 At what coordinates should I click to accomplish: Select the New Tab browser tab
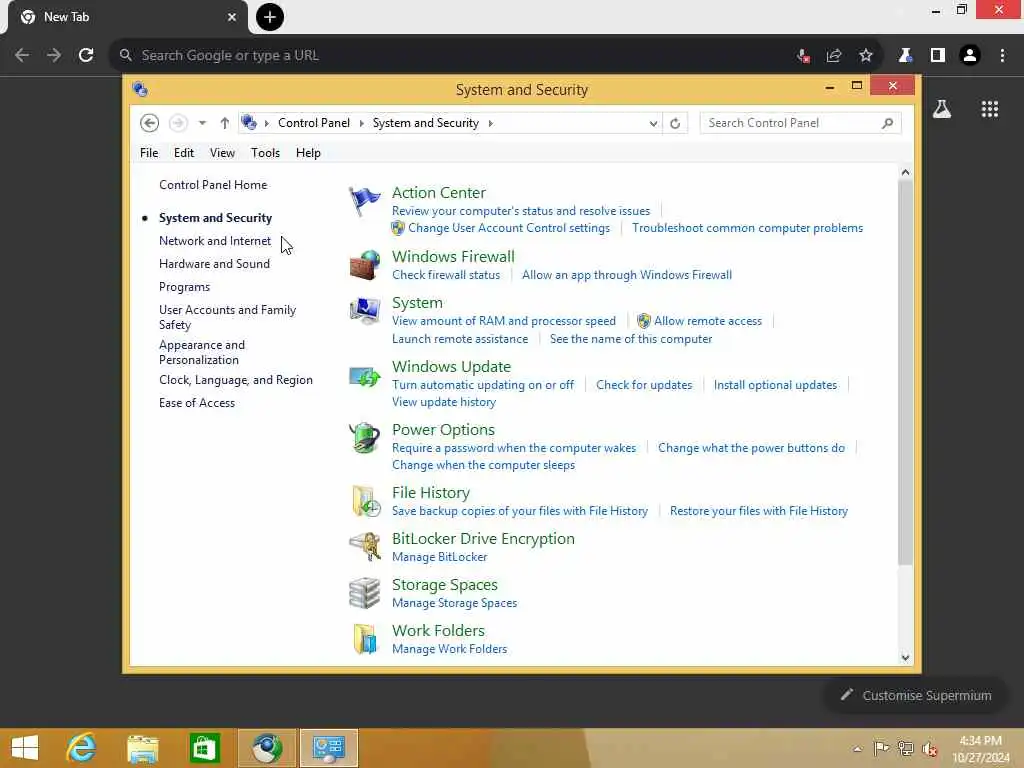point(128,18)
